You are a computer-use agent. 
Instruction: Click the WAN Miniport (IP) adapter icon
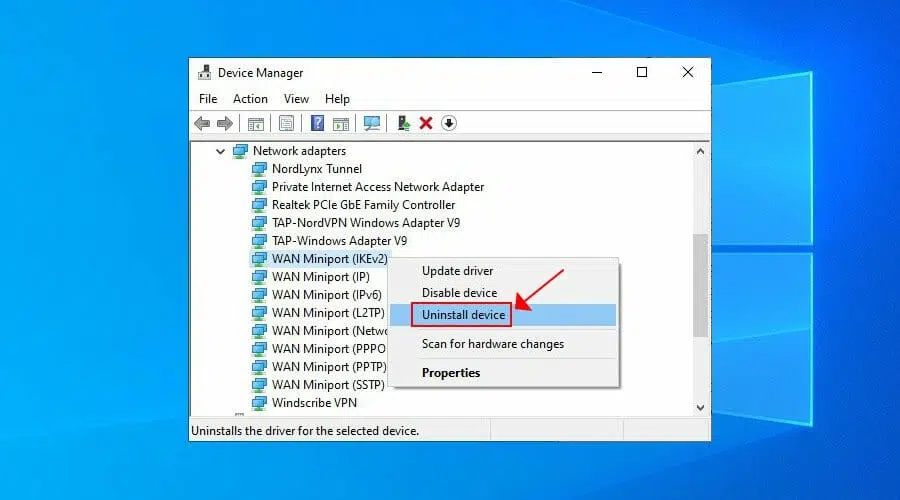(x=259, y=277)
